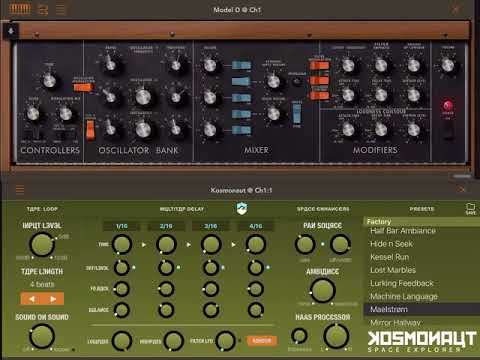Click the small Haas Processor knob

click(x=299, y=336)
